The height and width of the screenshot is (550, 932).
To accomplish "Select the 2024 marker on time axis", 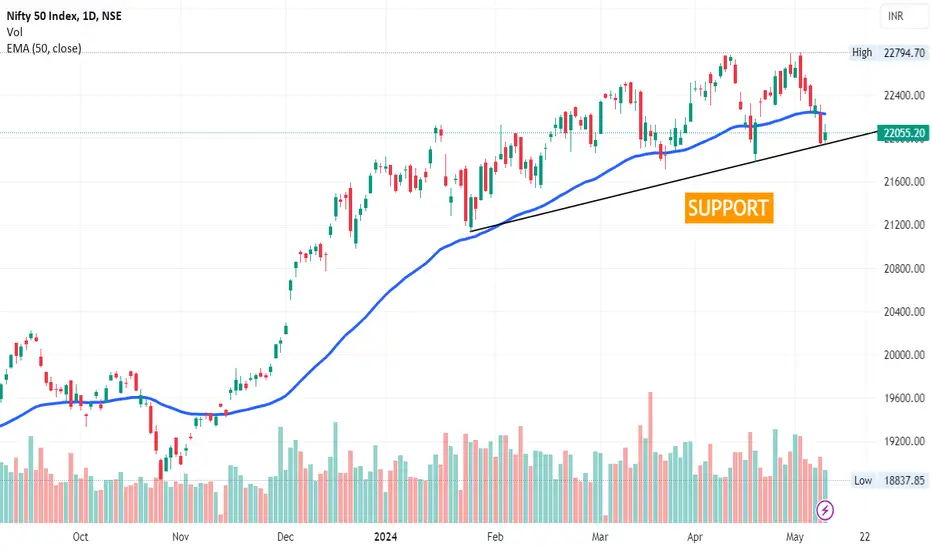I will [x=385, y=537].
